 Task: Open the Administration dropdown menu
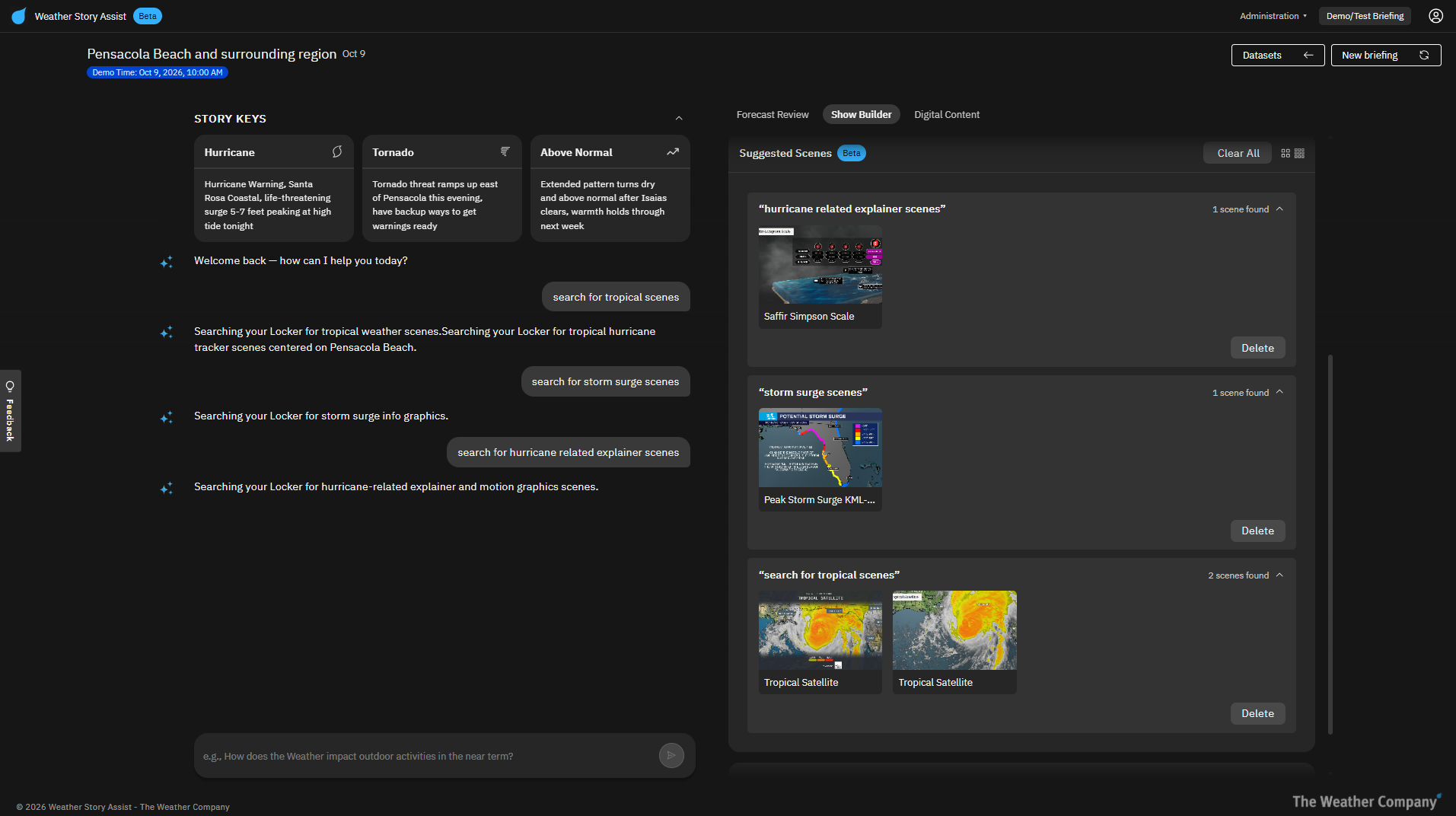[1273, 16]
